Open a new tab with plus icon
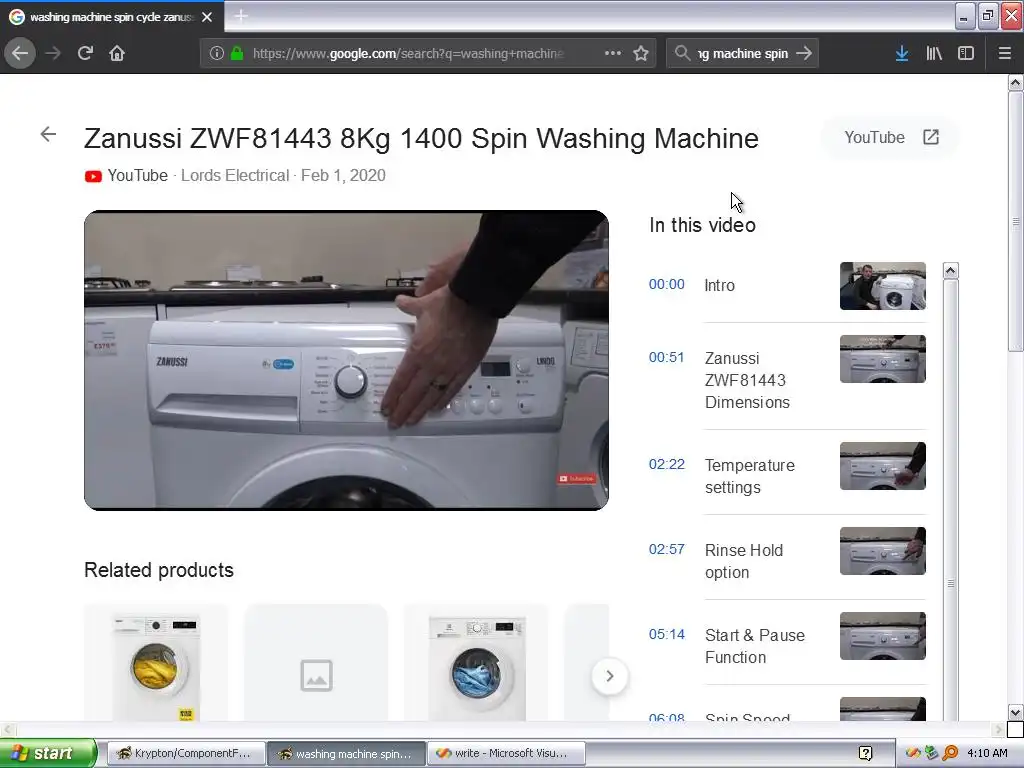Image resolution: width=1024 pixels, height=768 pixels. click(x=241, y=16)
